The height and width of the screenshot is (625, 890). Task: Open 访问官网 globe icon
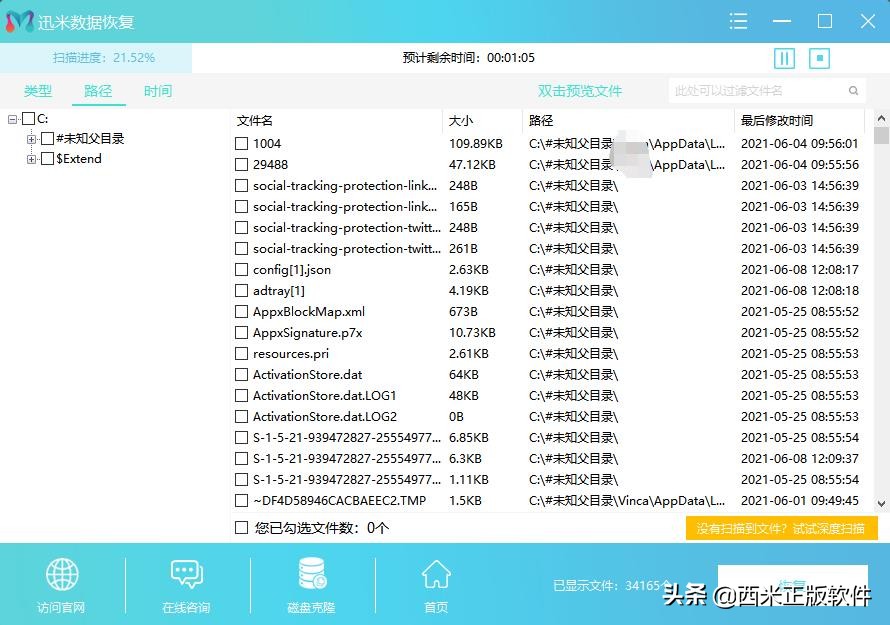[x=62, y=574]
